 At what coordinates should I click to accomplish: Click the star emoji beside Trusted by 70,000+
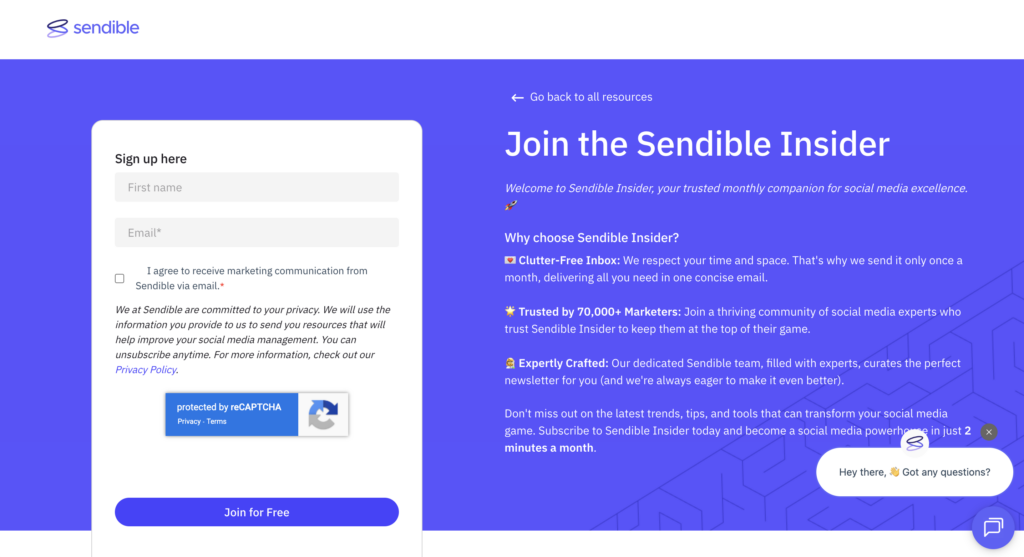[x=510, y=312]
